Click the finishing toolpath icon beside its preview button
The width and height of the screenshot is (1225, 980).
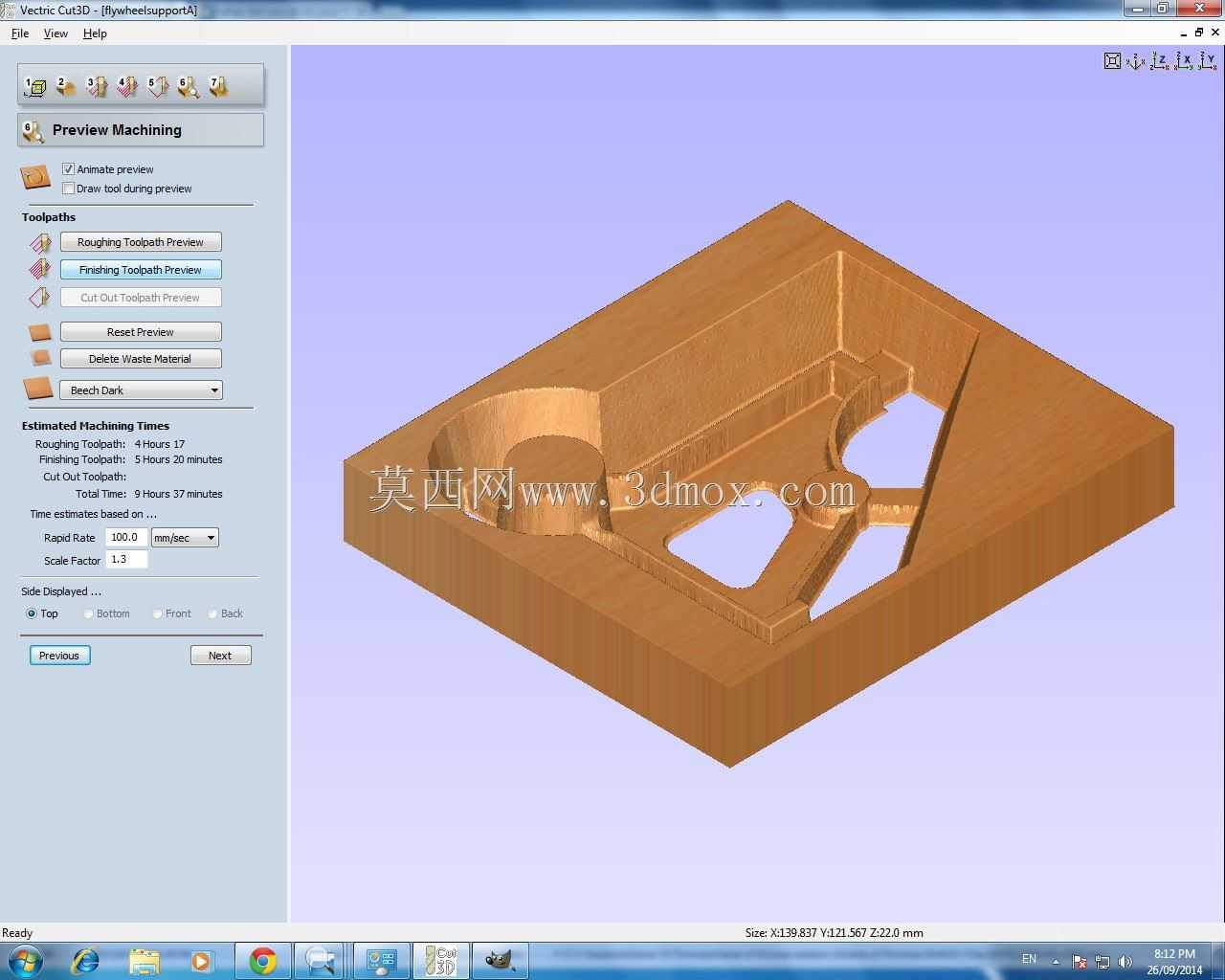[x=40, y=270]
